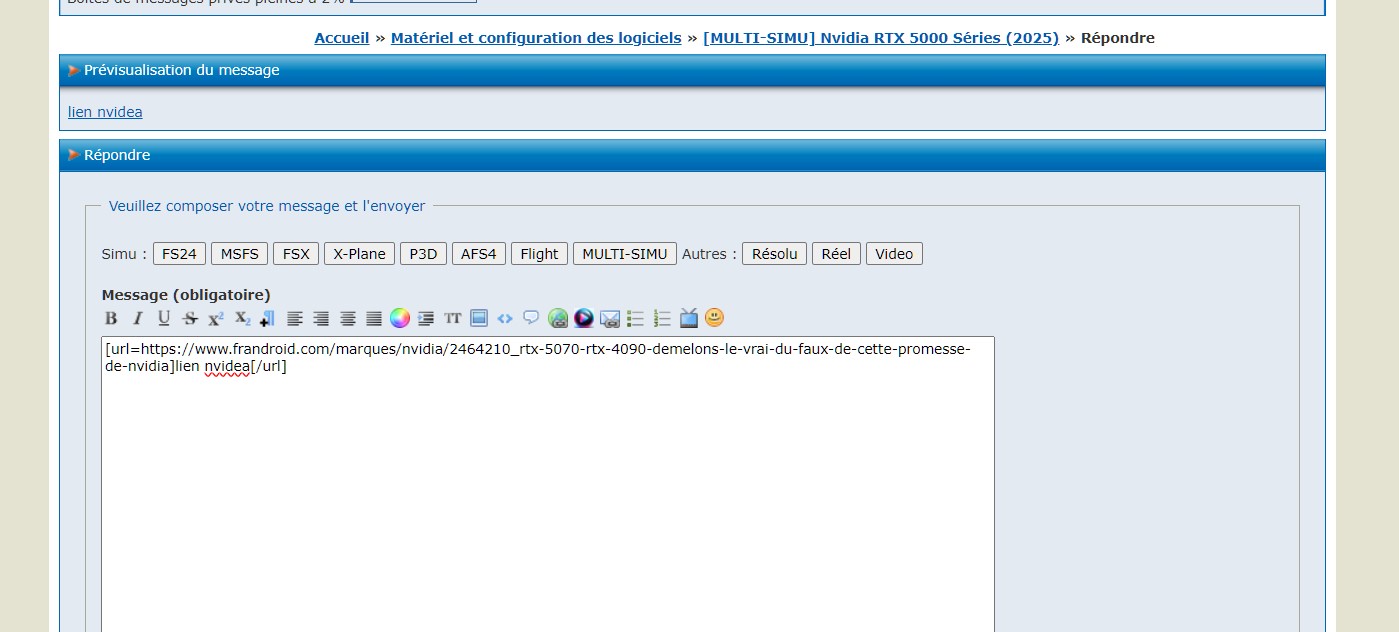The width and height of the screenshot is (1399, 632).
Task: Open the text color wheel picker
Action: coord(400,318)
